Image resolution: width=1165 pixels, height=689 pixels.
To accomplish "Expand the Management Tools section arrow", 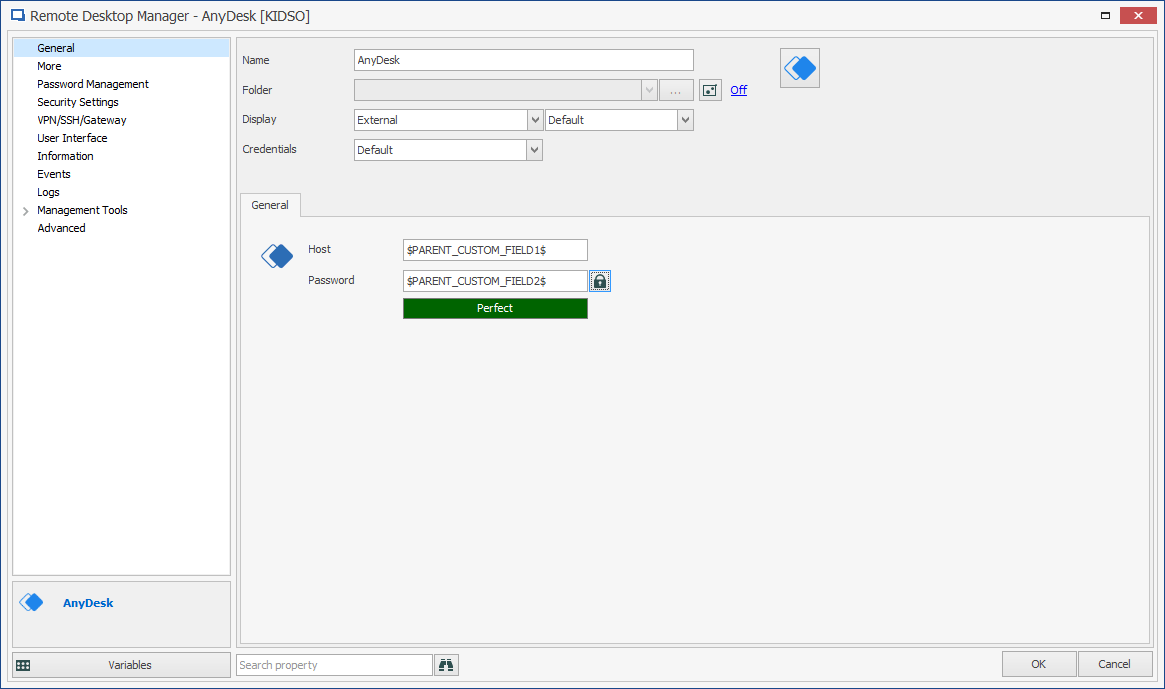I will click(x=24, y=210).
